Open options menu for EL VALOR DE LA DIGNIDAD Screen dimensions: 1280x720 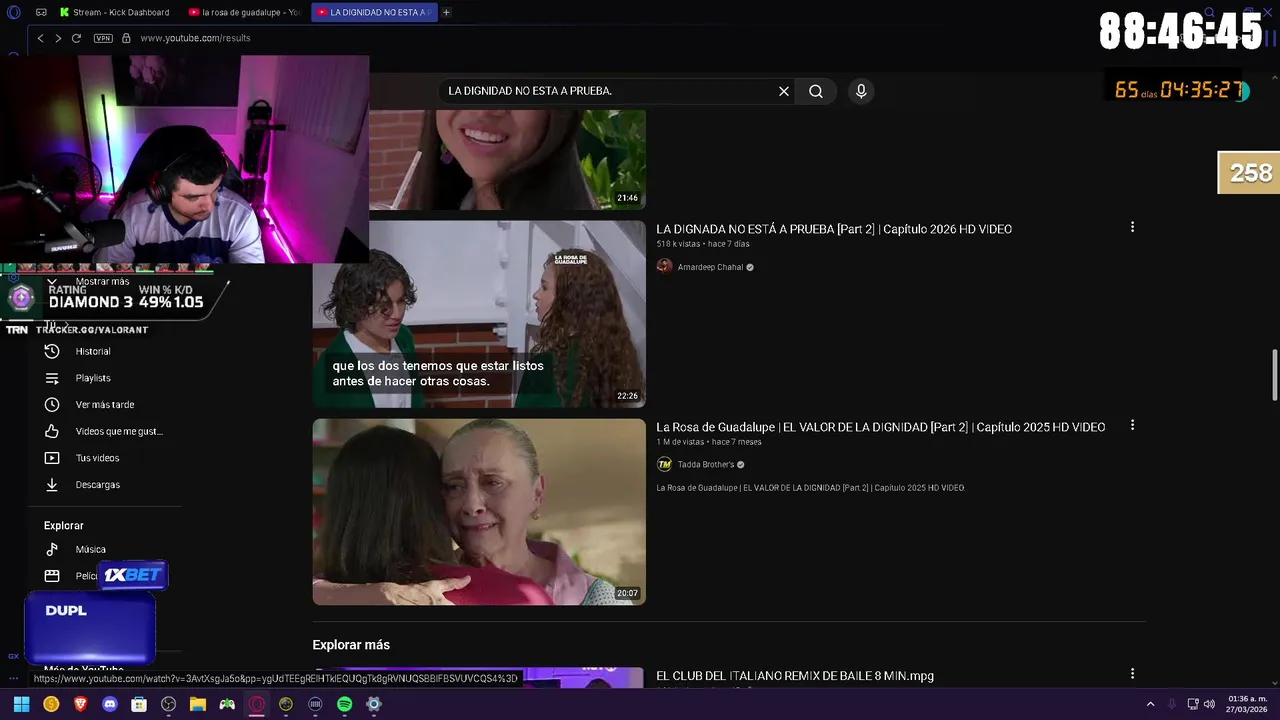tap(1132, 425)
